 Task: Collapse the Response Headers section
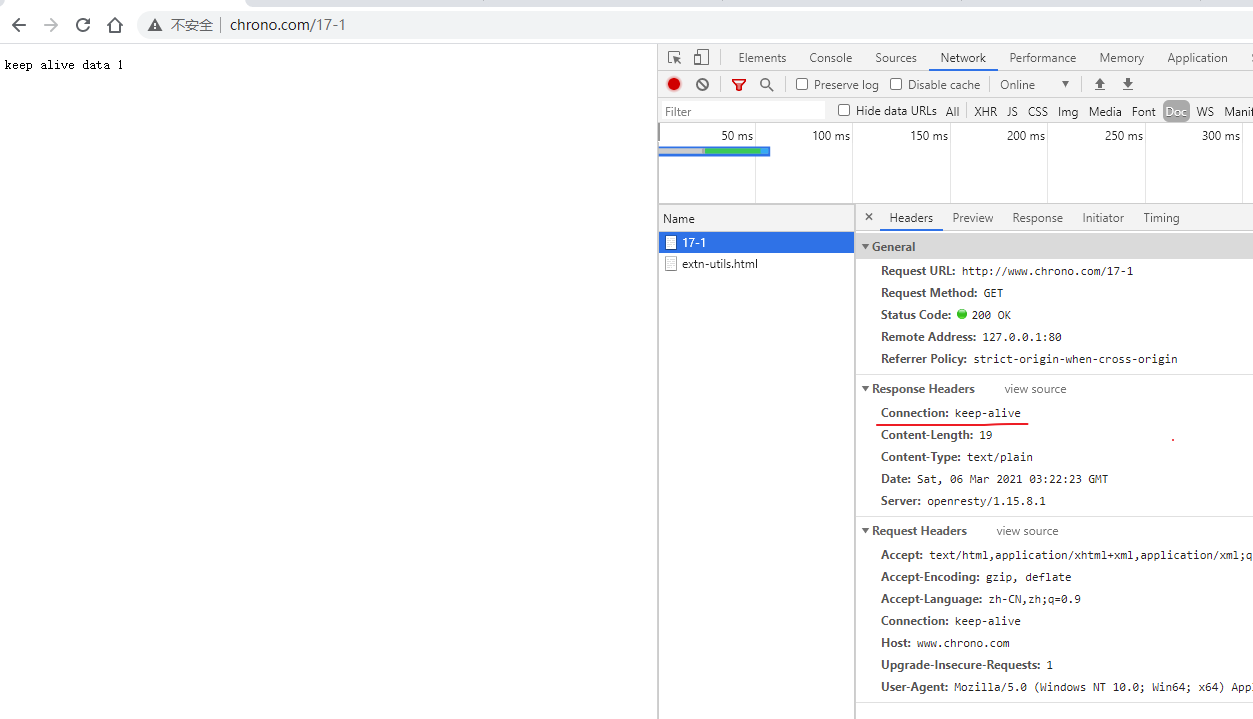point(864,389)
